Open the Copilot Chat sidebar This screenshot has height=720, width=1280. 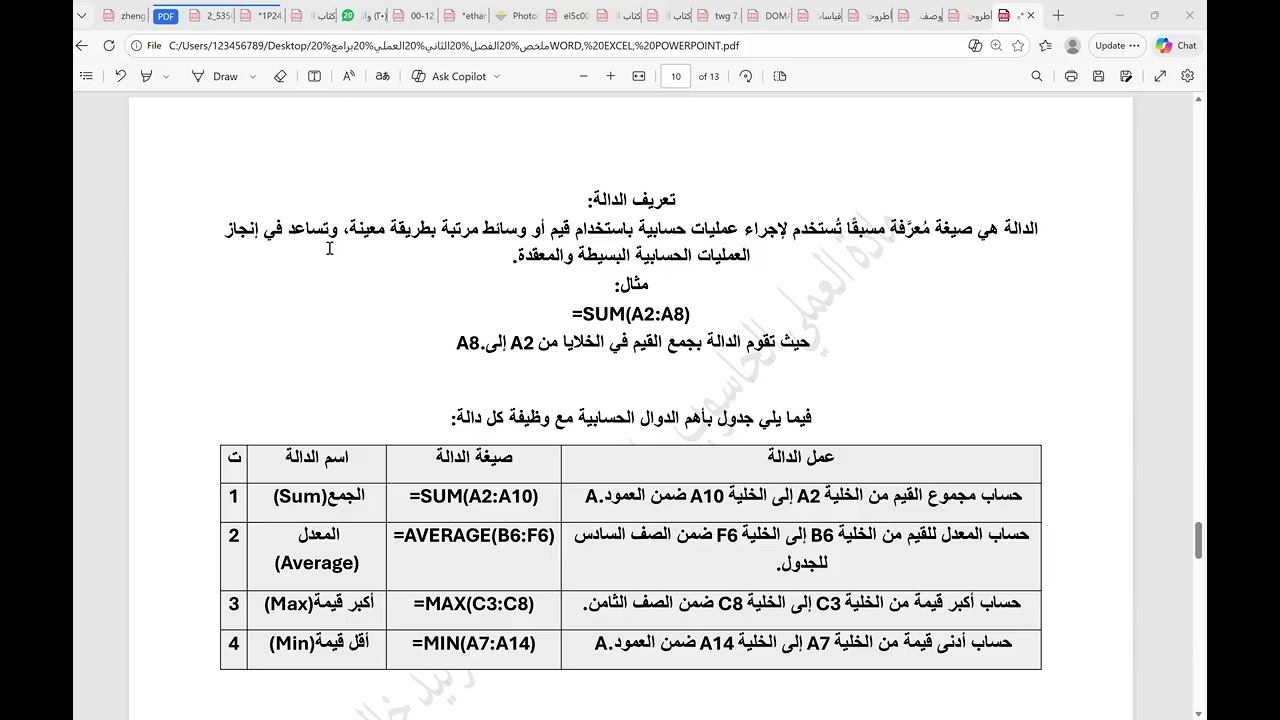(1177, 45)
